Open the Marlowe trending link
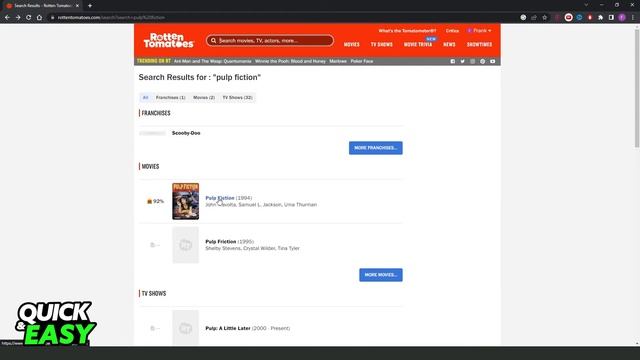640x360 pixels. [x=338, y=61]
